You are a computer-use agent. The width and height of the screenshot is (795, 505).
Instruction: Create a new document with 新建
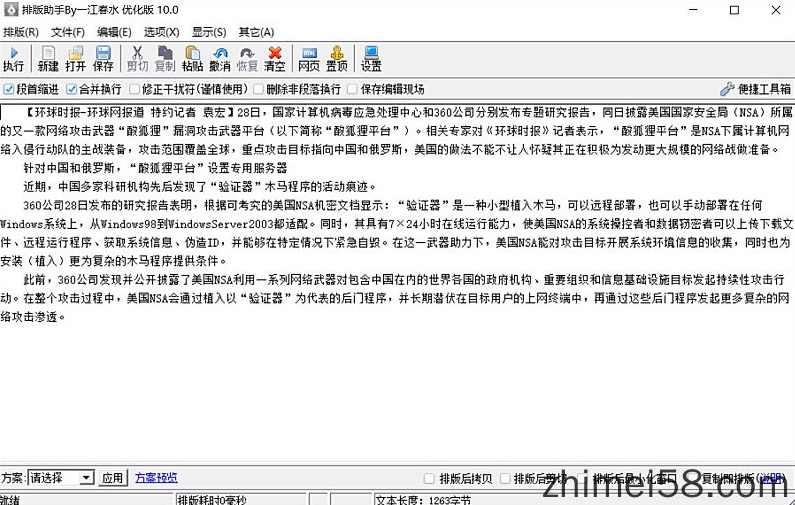point(48,59)
